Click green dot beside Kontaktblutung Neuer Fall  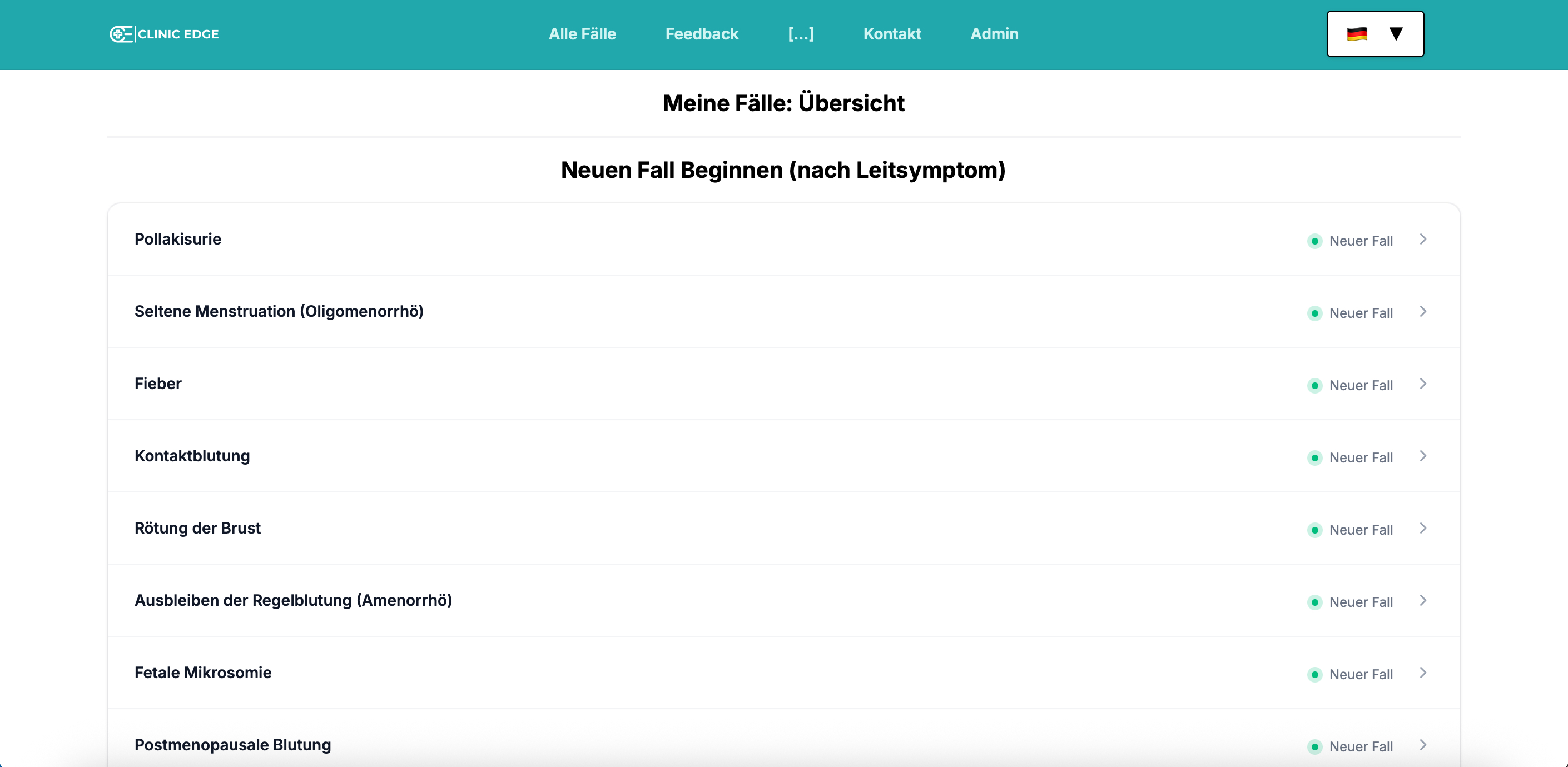tap(1315, 458)
